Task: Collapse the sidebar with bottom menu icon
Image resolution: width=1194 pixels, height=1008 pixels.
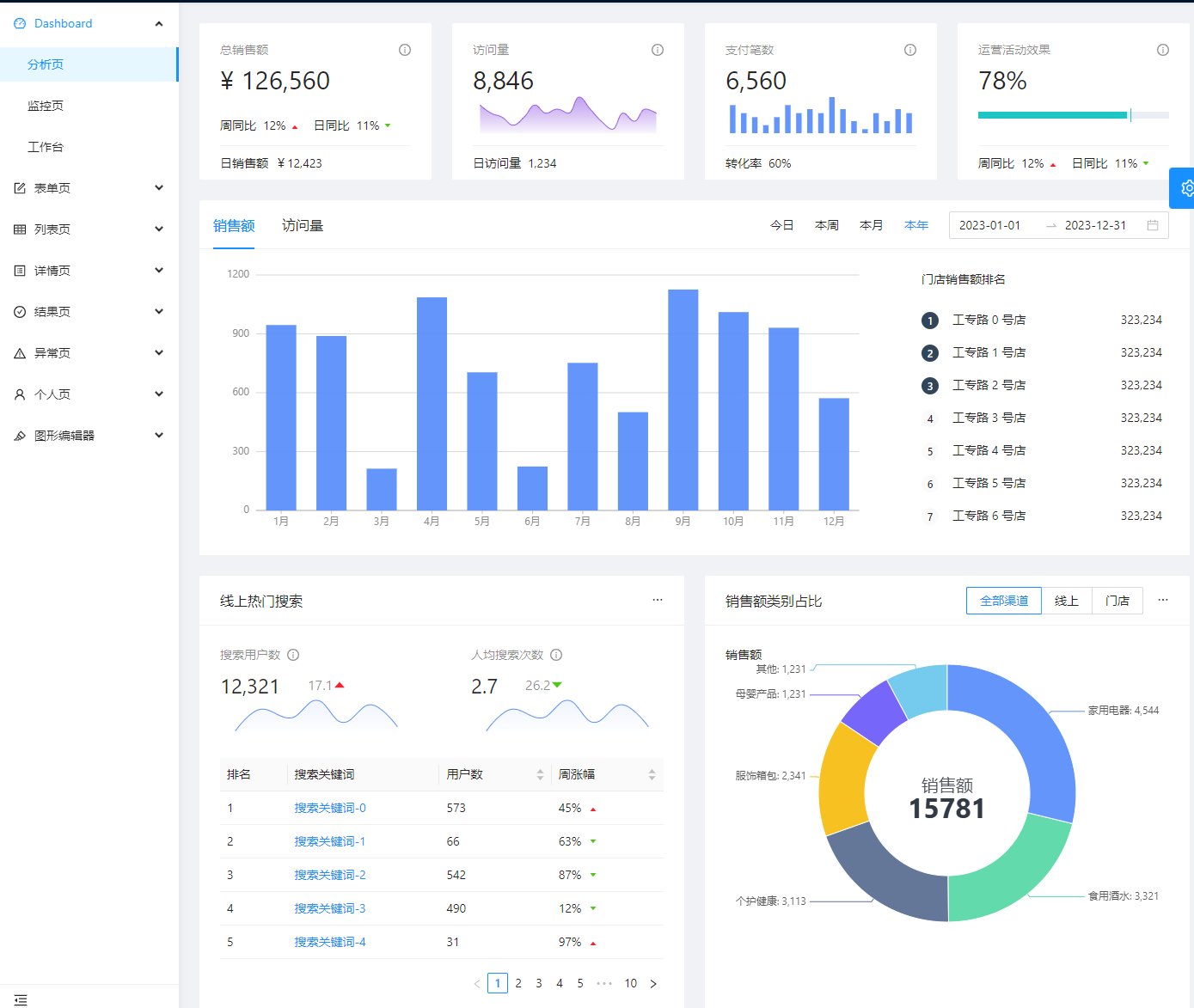Action: pyautogui.click(x=21, y=999)
